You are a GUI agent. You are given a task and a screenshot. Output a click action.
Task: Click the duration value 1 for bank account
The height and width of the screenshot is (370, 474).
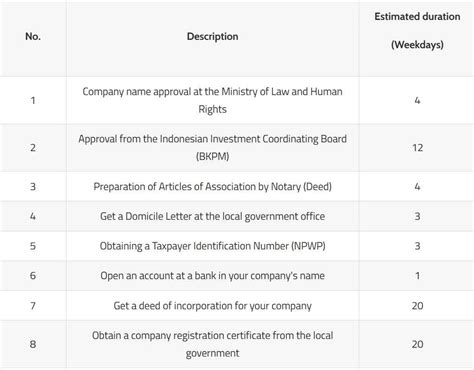click(417, 276)
